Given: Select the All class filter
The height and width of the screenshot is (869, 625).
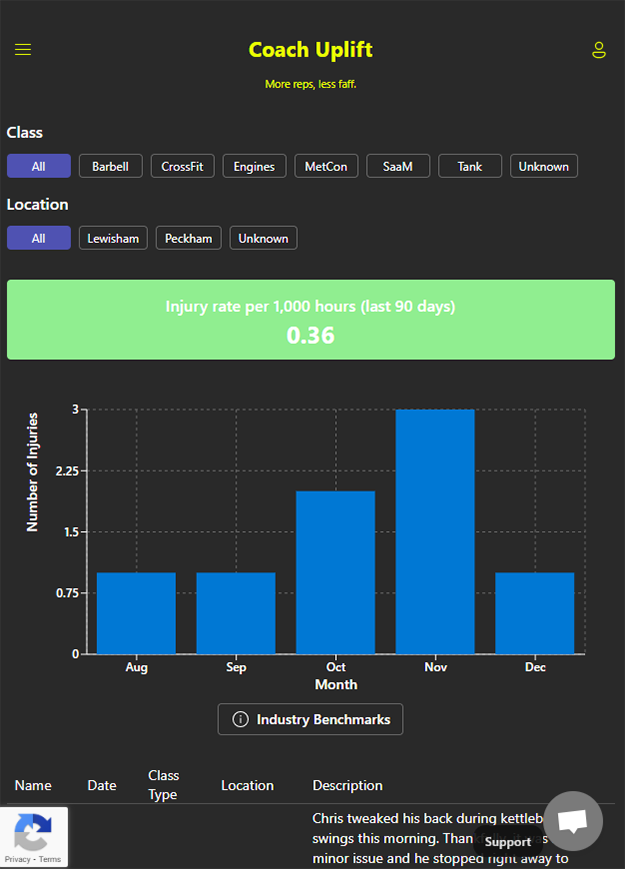Looking at the screenshot, I should (39, 166).
